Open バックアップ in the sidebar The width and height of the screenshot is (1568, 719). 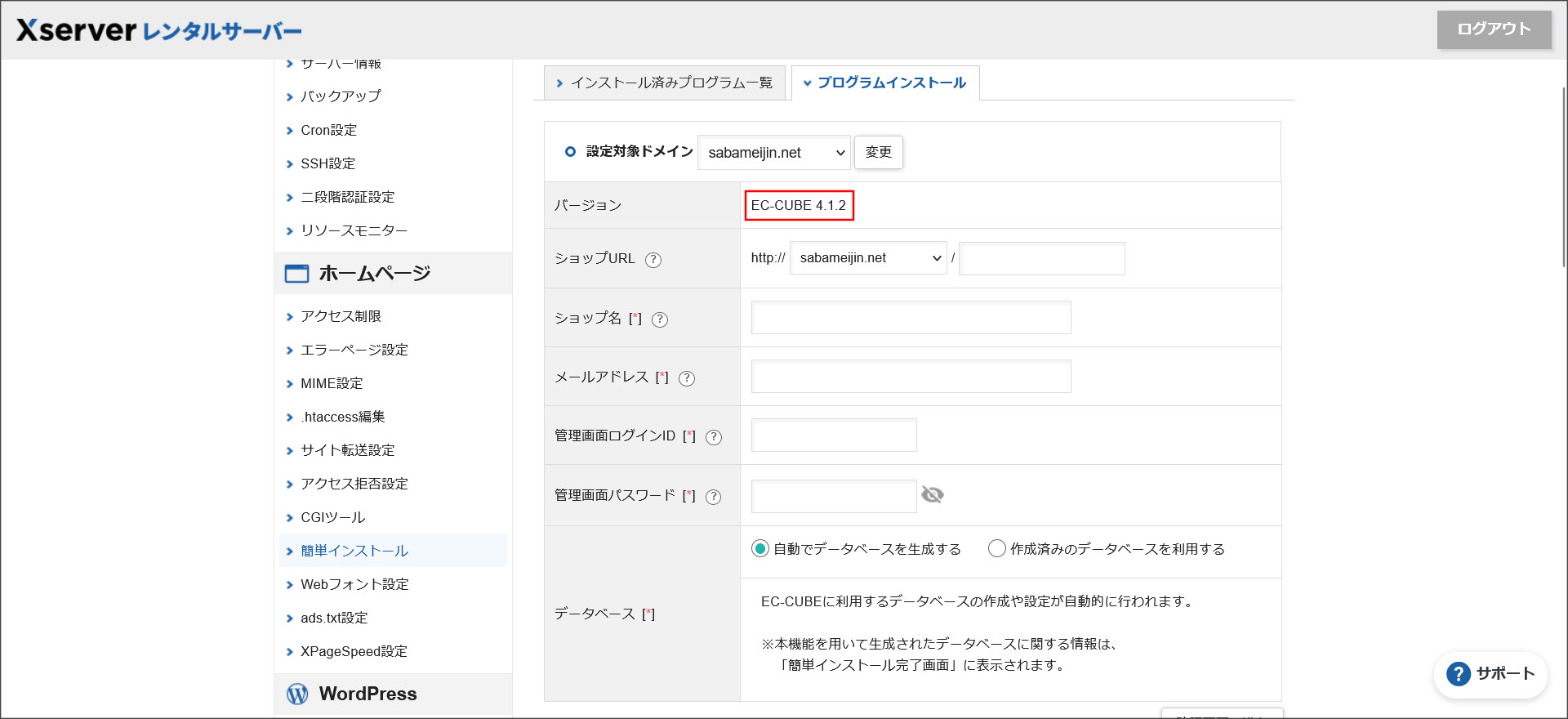[x=340, y=96]
